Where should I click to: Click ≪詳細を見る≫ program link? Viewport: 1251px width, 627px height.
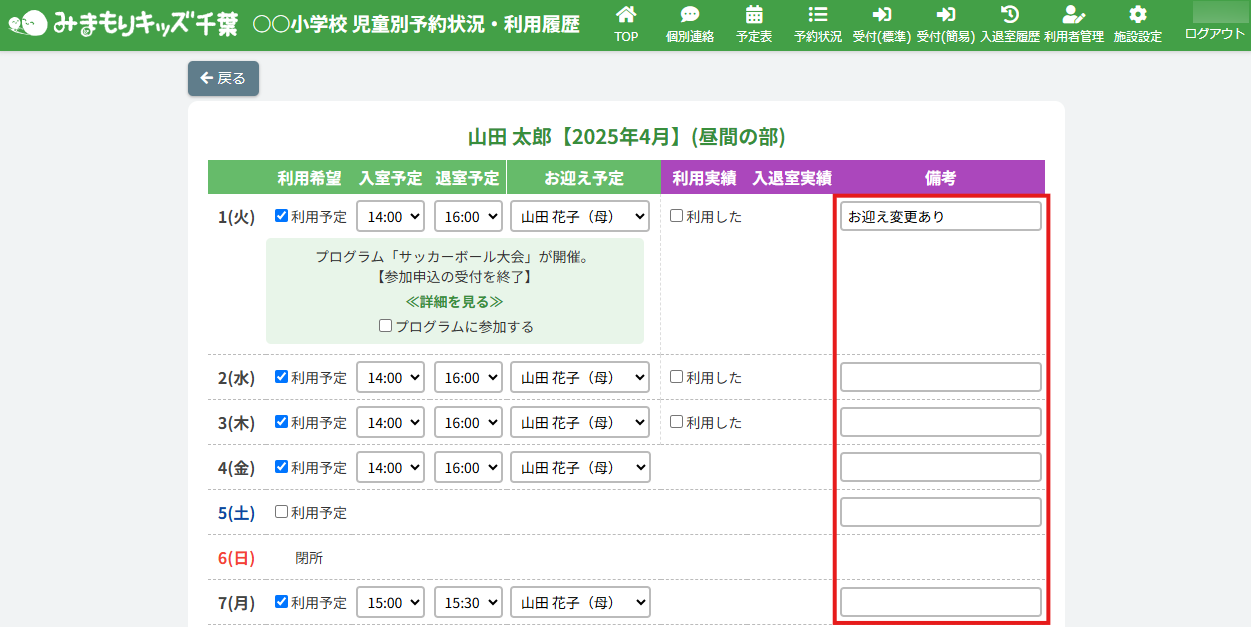pyautogui.click(x=454, y=301)
